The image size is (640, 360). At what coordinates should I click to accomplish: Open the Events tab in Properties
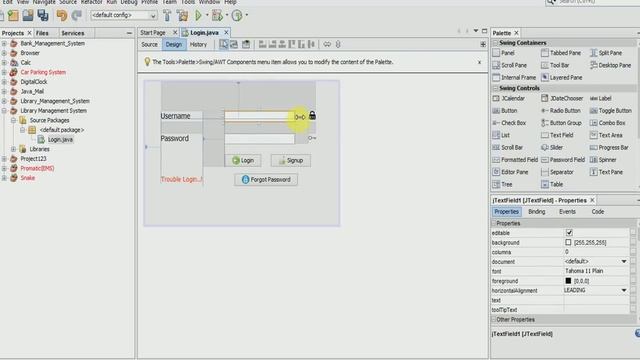pyautogui.click(x=567, y=212)
